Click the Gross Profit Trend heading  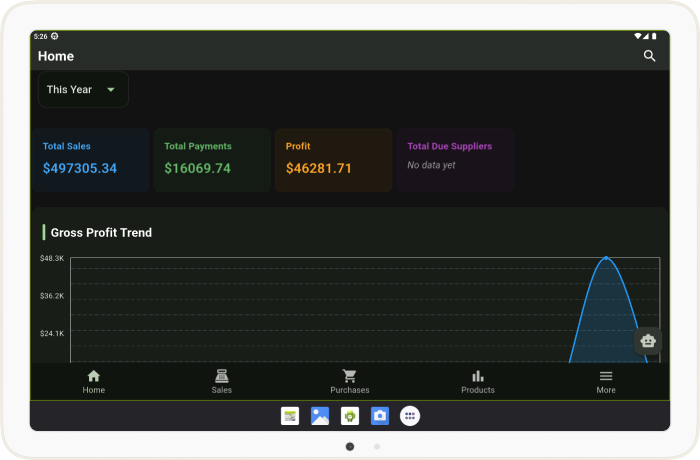(101, 233)
